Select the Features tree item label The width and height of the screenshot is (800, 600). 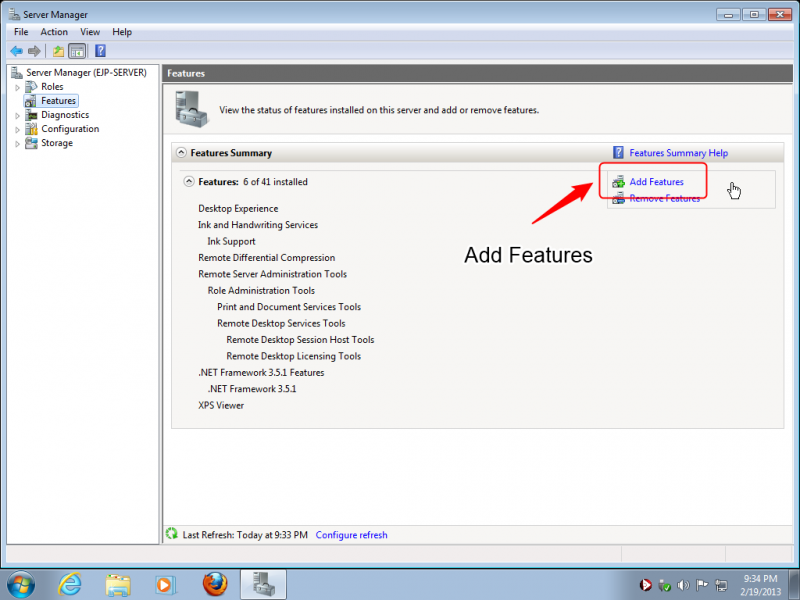click(58, 101)
